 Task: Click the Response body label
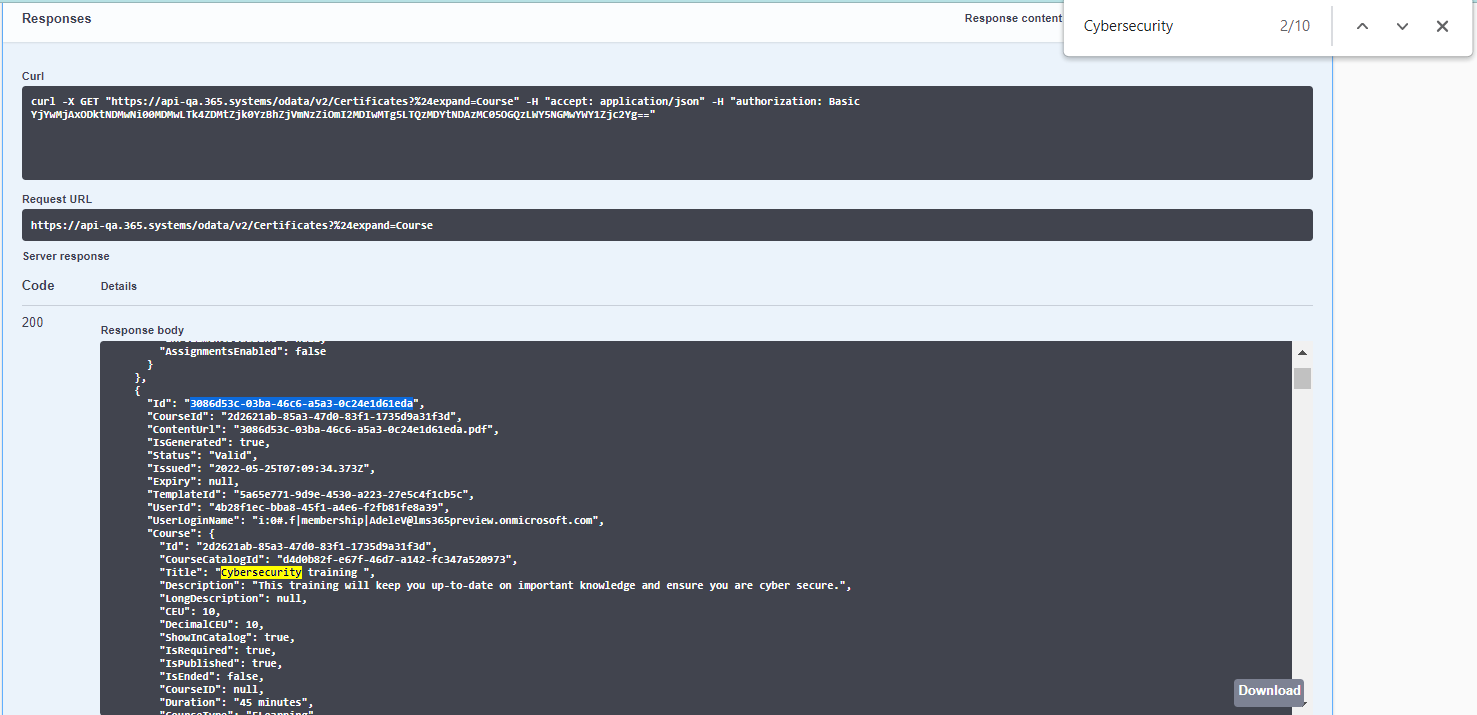click(x=141, y=330)
